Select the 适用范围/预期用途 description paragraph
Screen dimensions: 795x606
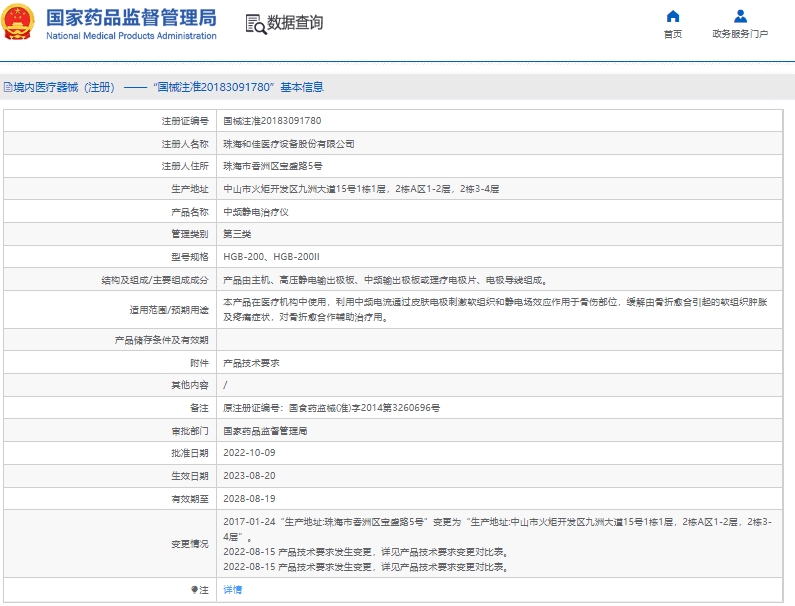[x=495, y=310]
